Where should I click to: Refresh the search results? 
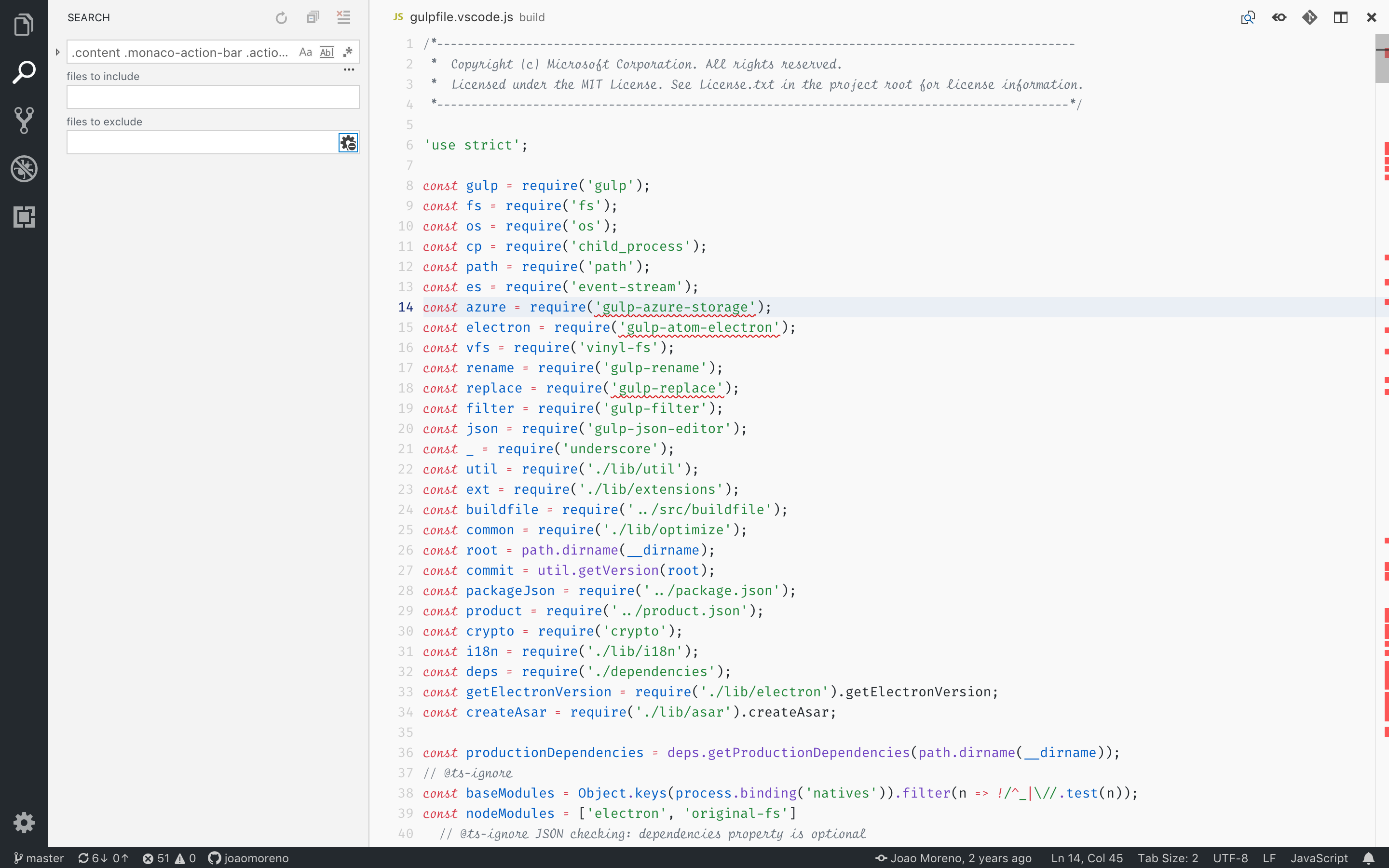281,18
